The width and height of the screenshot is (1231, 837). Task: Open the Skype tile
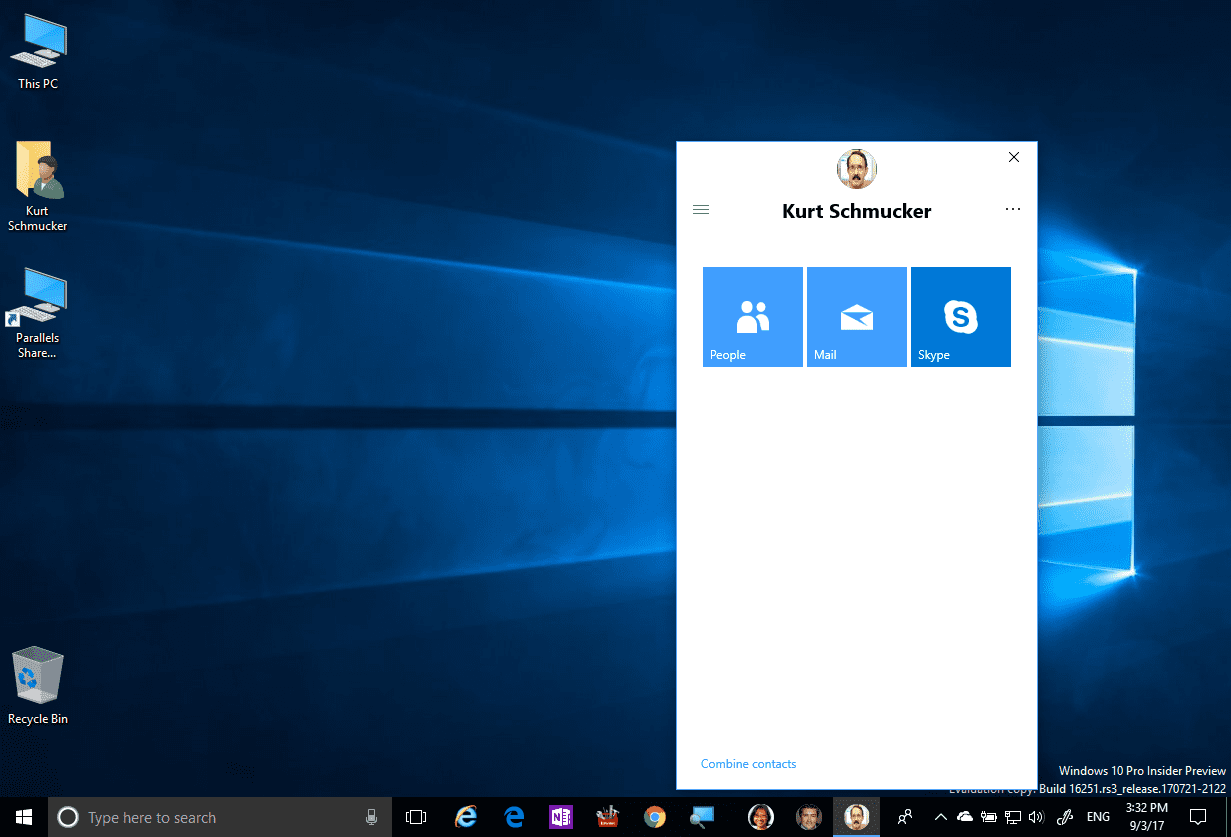tap(961, 317)
